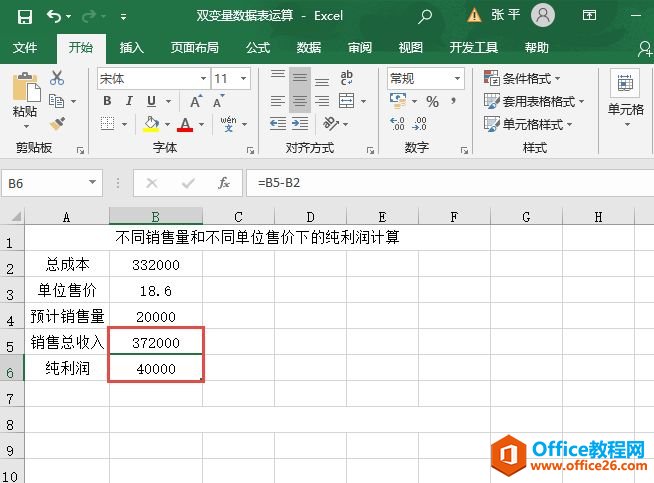Select Middle Align icon
This screenshot has width=654, height=483.
(x=299, y=78)
